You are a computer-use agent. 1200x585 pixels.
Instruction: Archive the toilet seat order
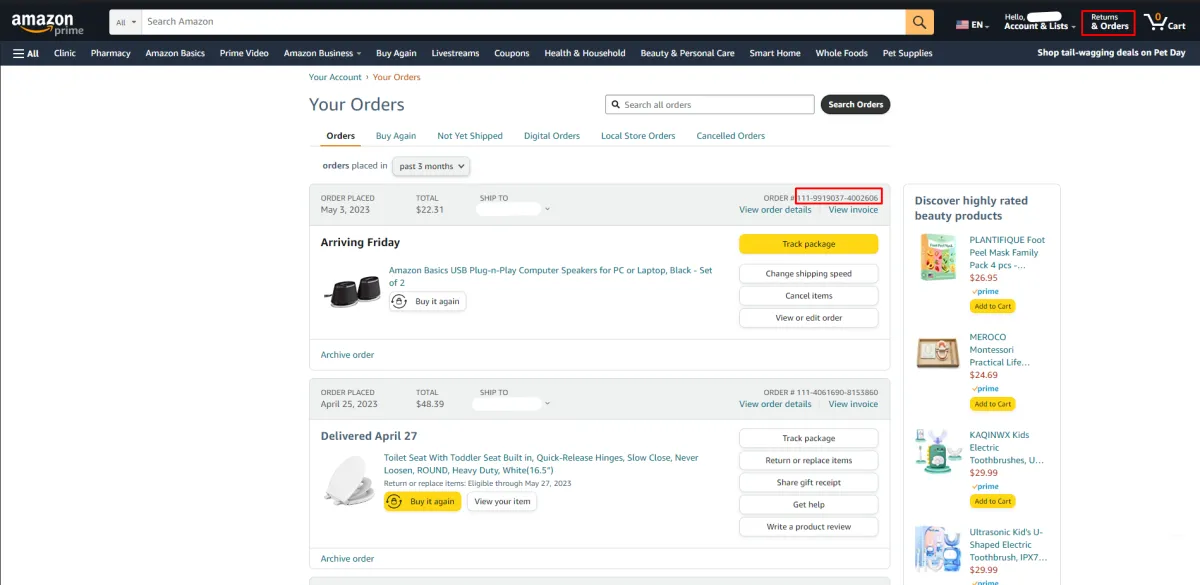(347, 559)
